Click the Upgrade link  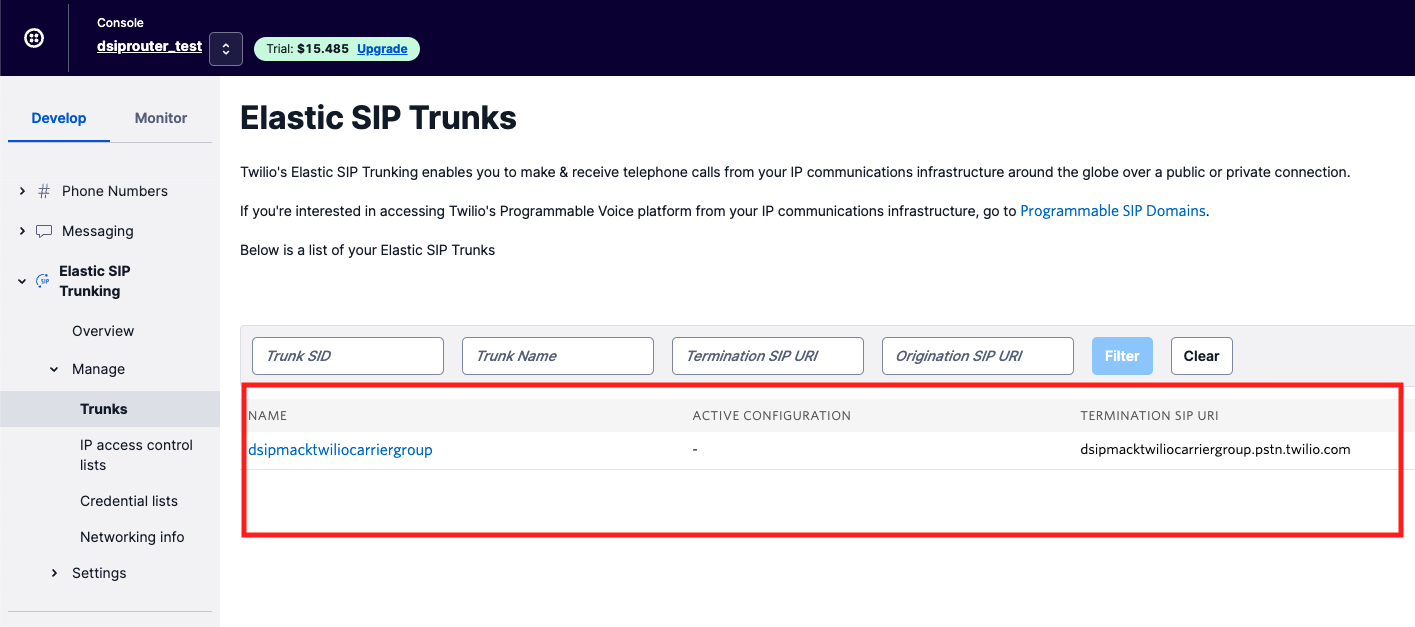[x=381, y=48]
